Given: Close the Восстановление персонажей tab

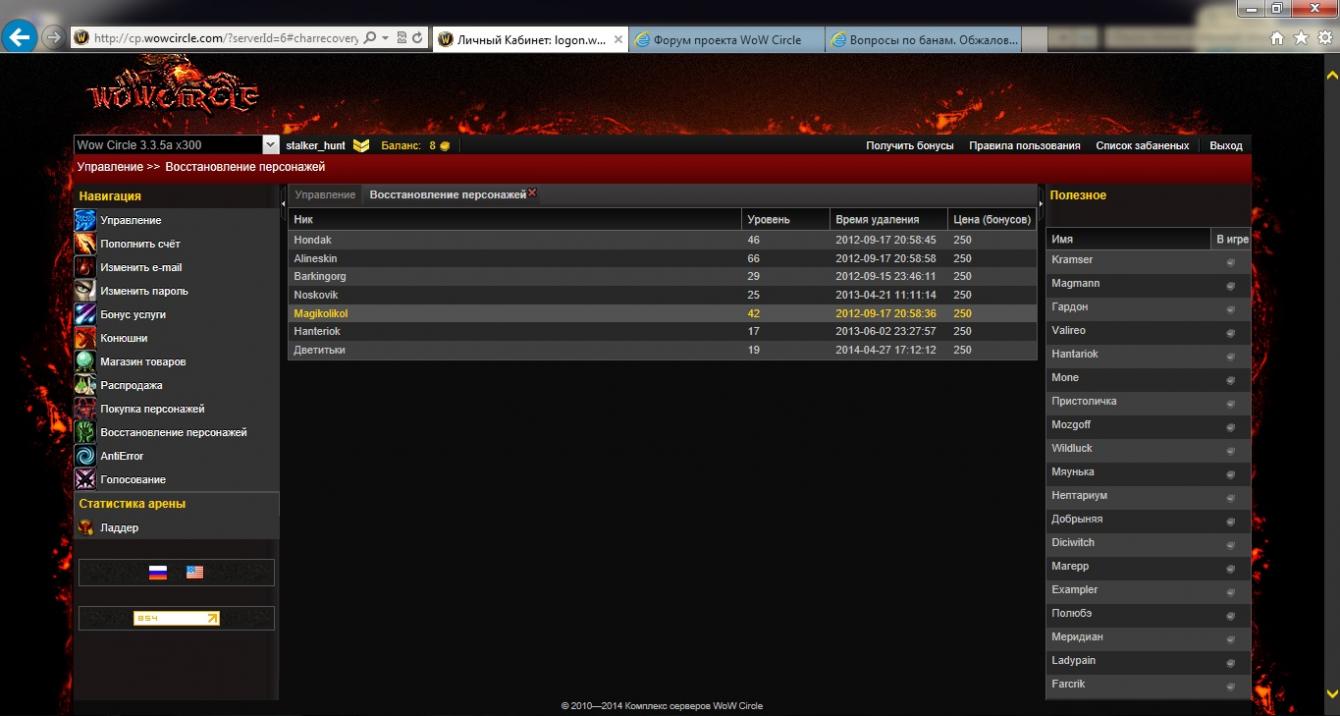Looking at the screenshot, I should click(532, 193).
